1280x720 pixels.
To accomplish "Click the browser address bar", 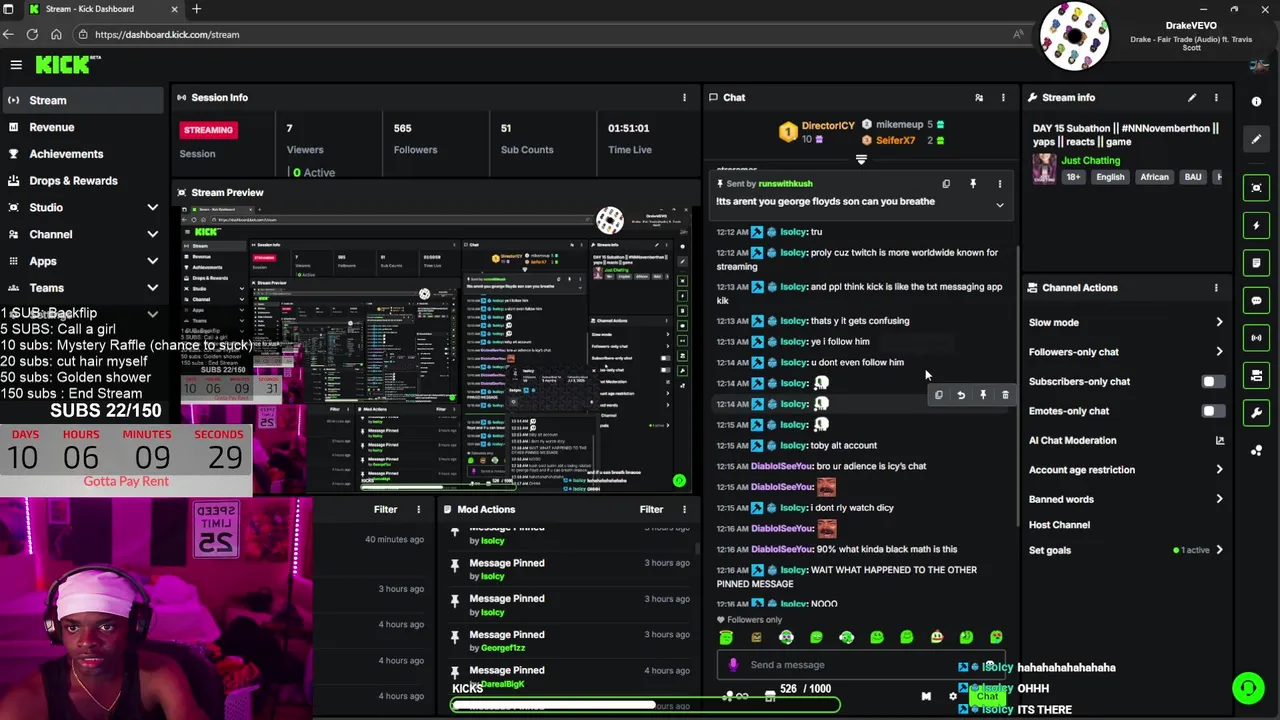I will [x=540, y=34].
